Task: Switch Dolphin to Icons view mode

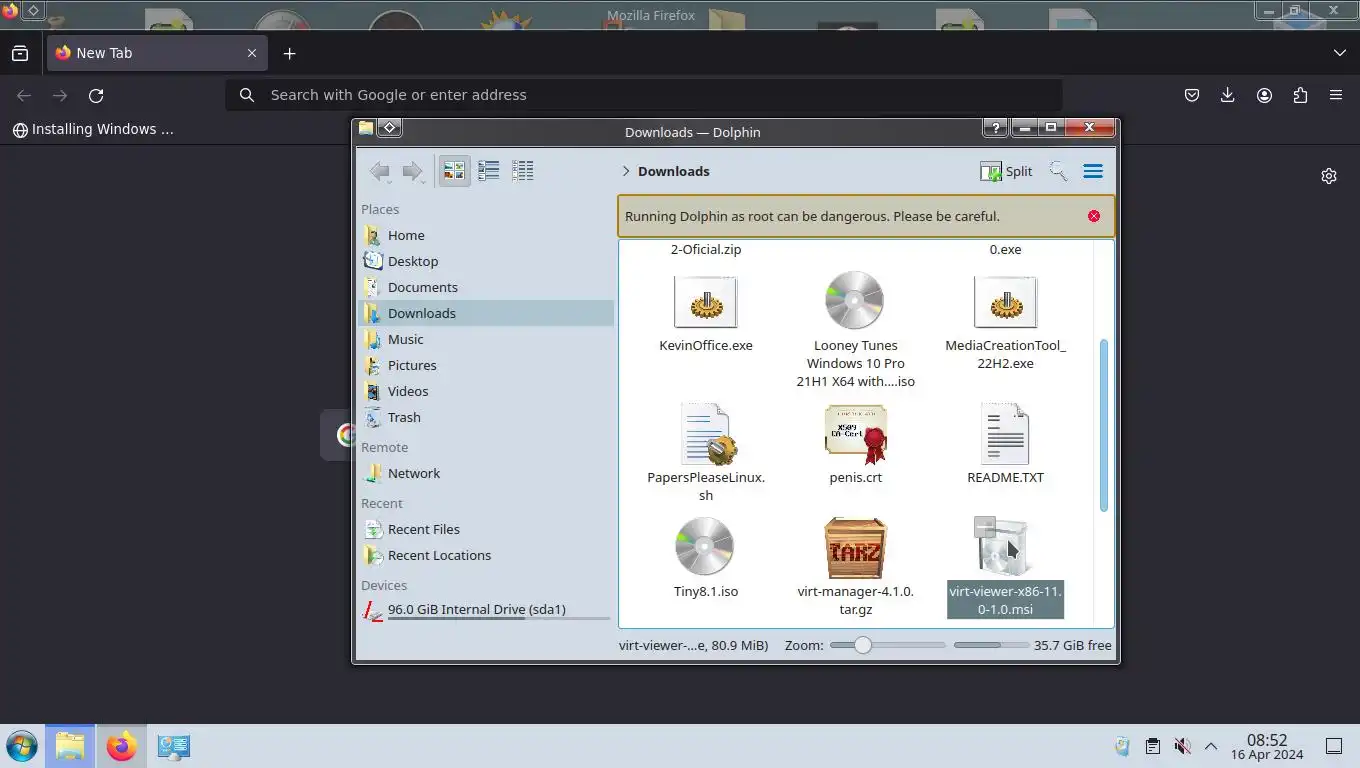Action: (x=454, y=171)
